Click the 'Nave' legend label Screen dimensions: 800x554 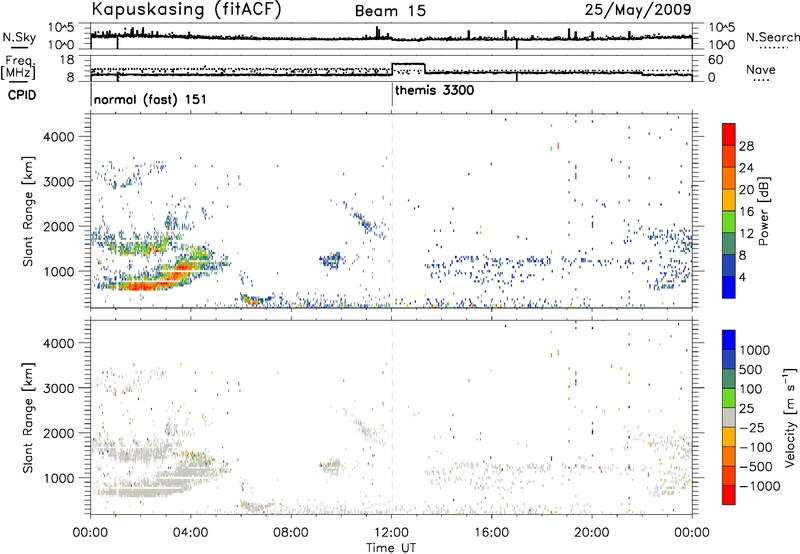pos(761,70)
